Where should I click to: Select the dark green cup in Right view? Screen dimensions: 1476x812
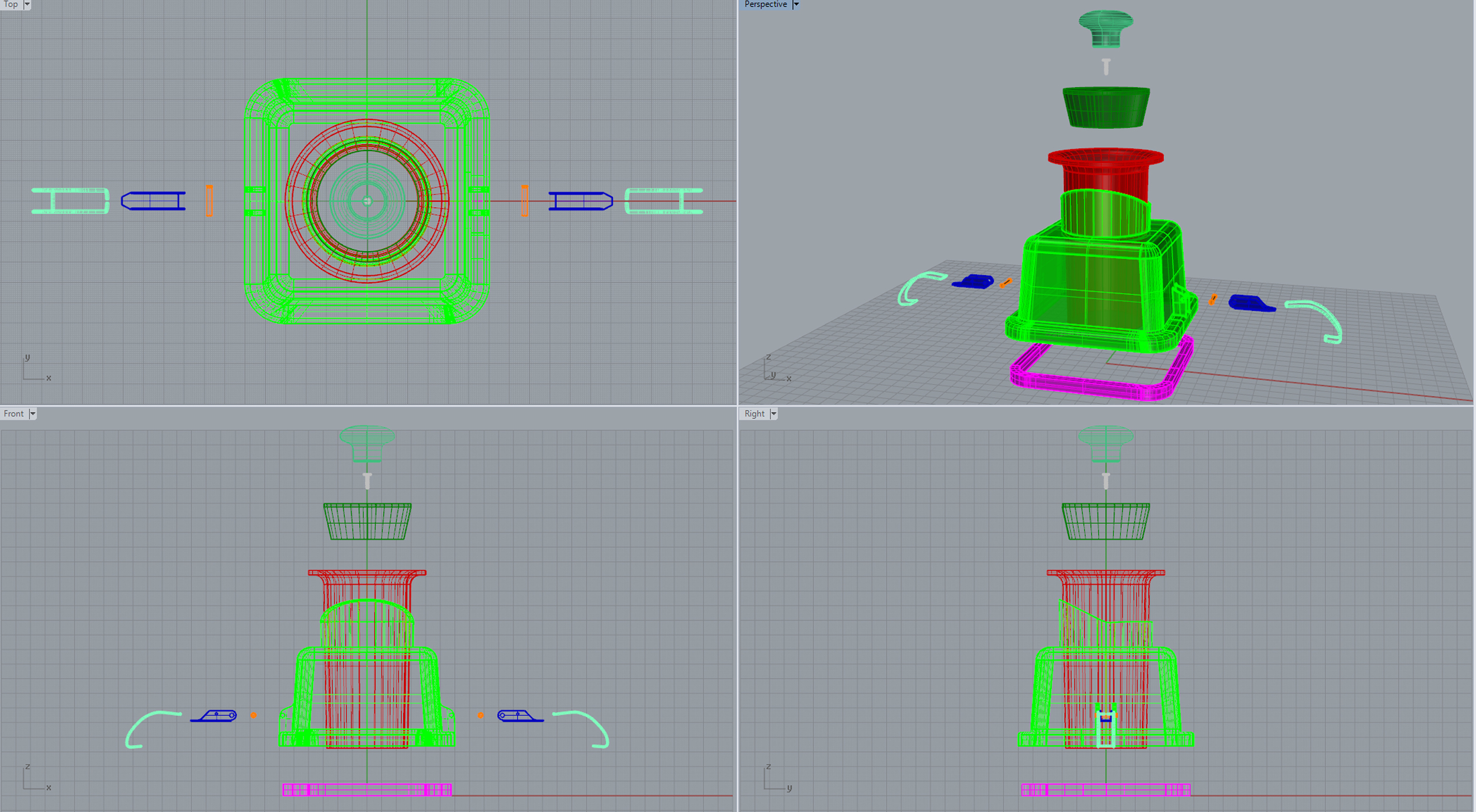coord(1106,522)
